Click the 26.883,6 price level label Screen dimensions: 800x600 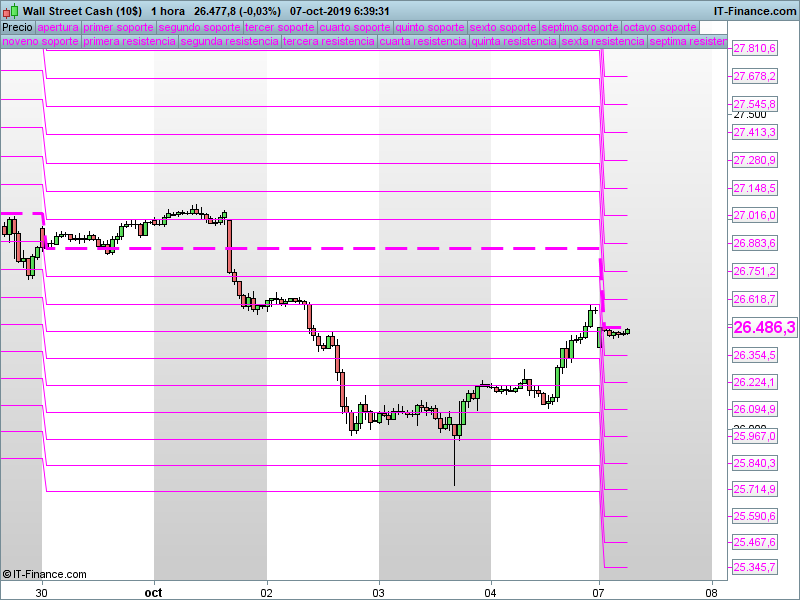click(755, 243)
